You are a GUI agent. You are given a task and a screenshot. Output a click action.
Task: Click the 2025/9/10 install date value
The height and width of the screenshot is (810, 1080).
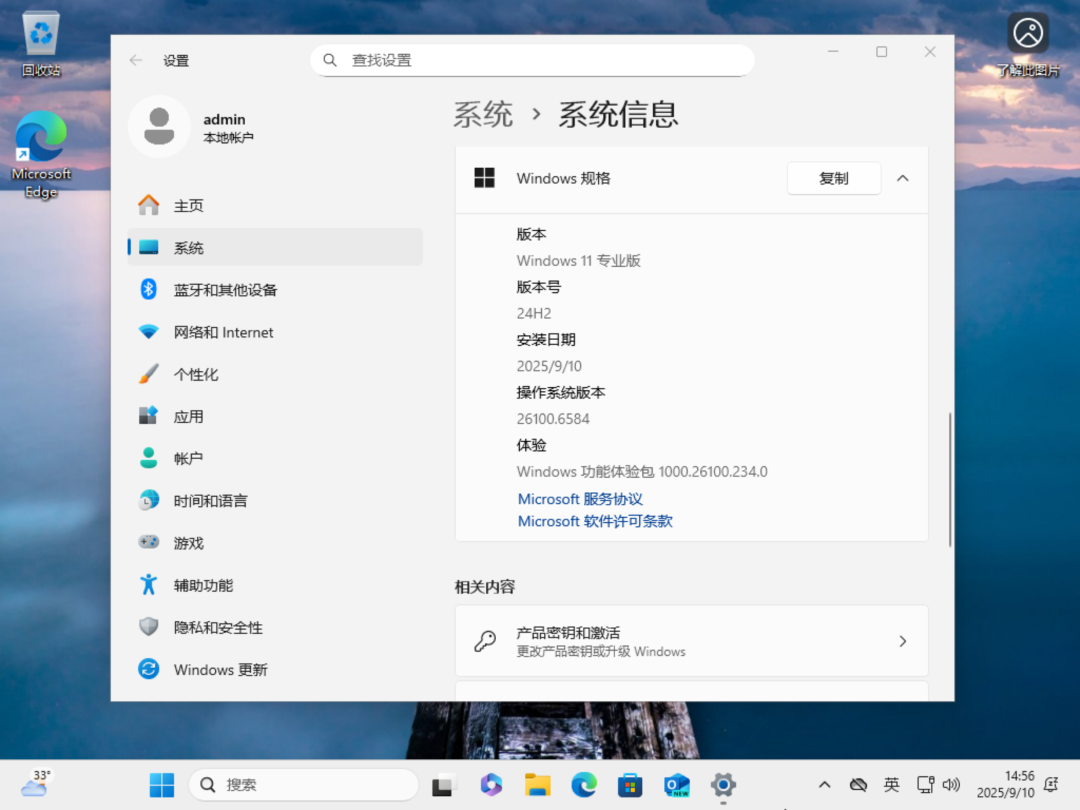click(x=549, y=366)
